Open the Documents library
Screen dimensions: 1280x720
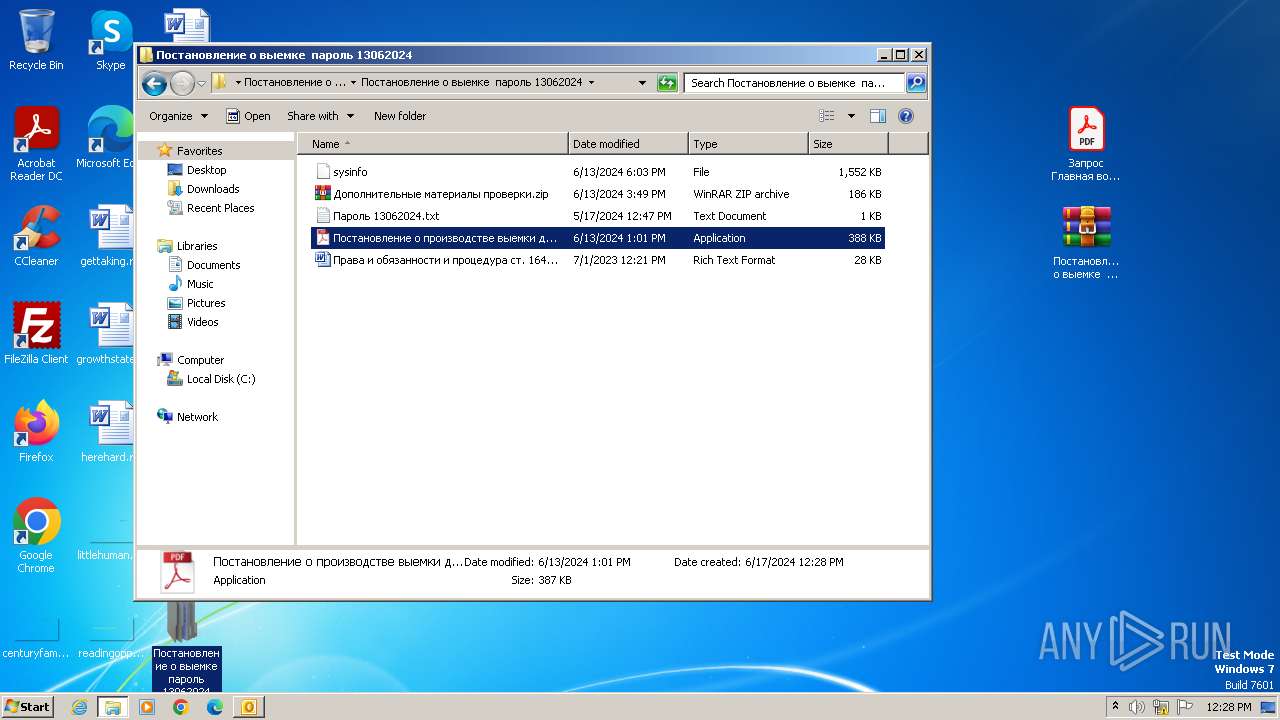pyautogui.click(x=204, y=265)
